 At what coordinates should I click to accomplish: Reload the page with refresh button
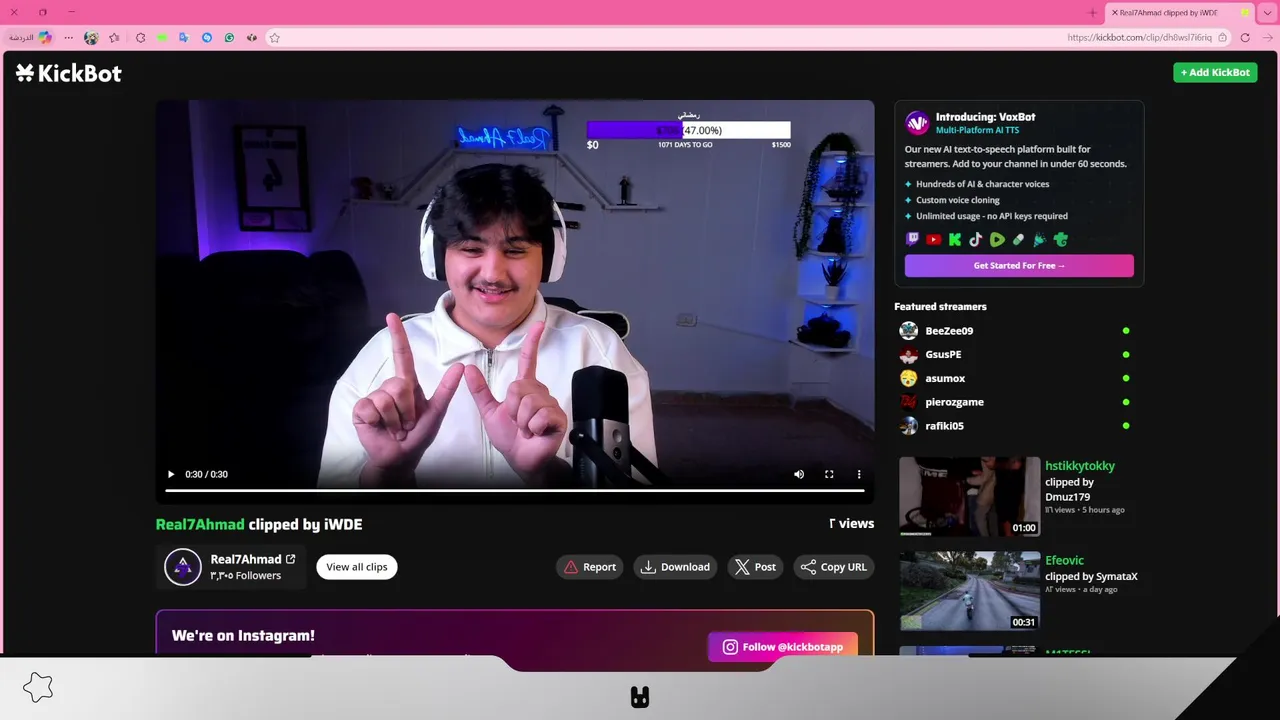(1245, 38)
